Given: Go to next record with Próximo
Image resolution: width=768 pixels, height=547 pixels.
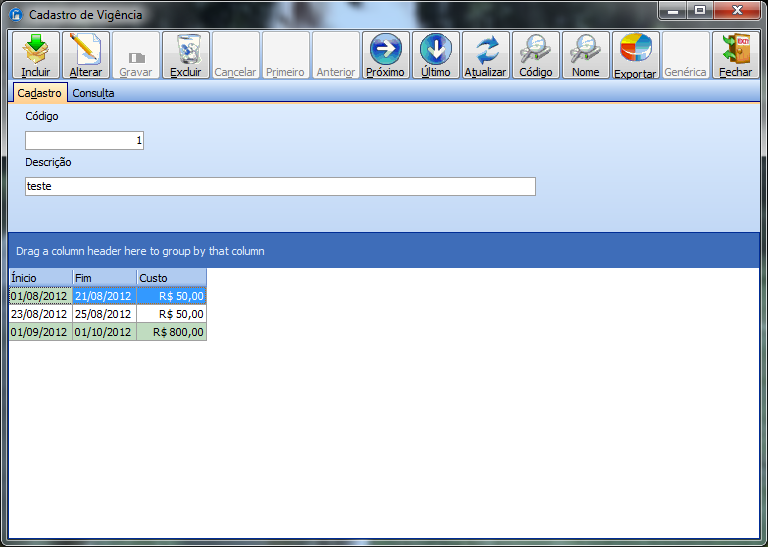Looking at the screenshot, I should (385, 49).
